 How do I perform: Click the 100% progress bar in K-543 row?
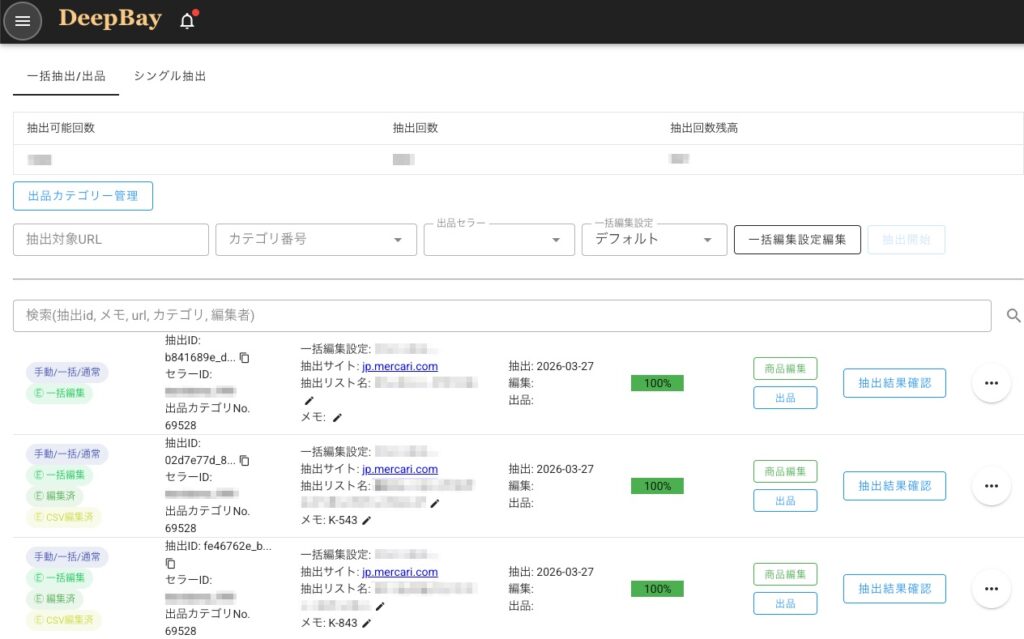click(x=657, y=486)
